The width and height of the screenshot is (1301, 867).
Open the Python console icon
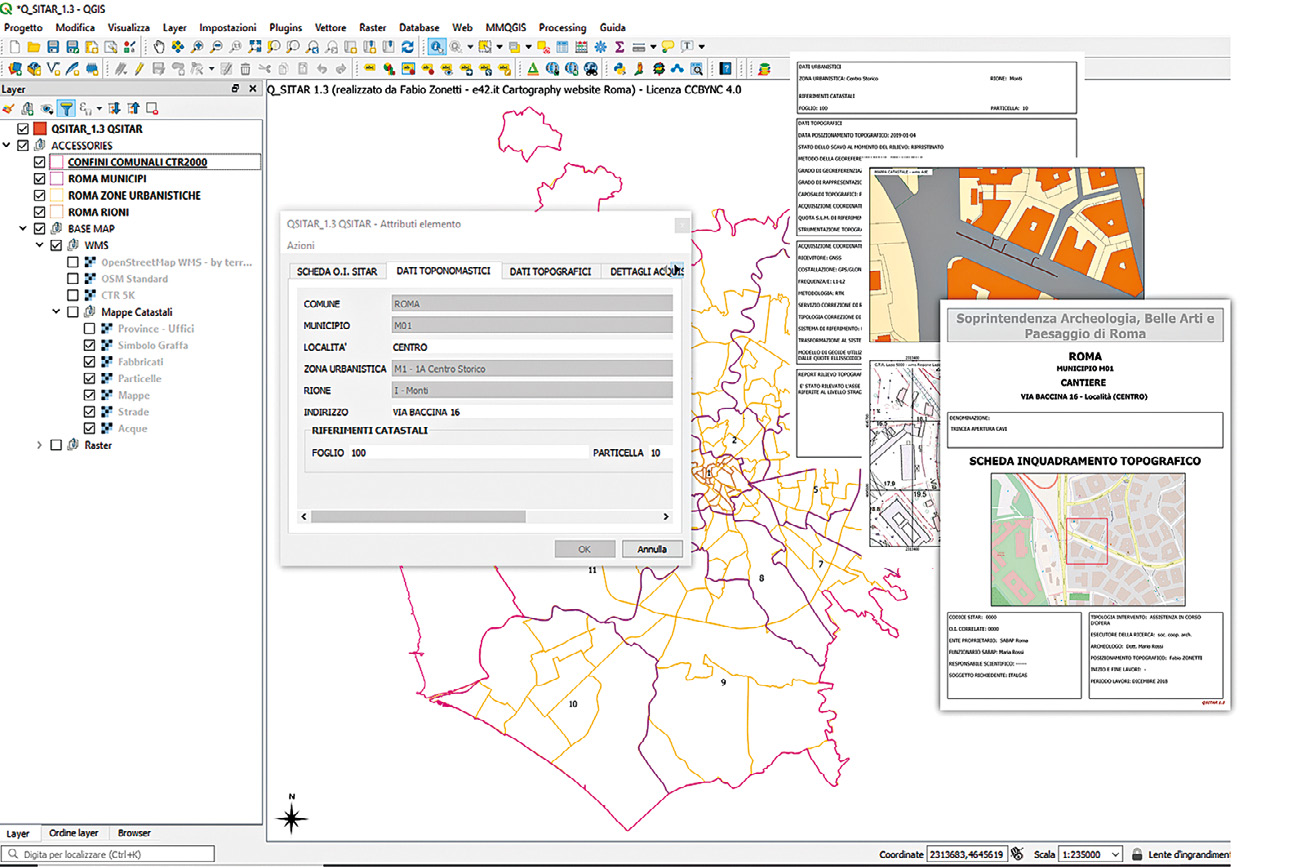coord(619,69)
